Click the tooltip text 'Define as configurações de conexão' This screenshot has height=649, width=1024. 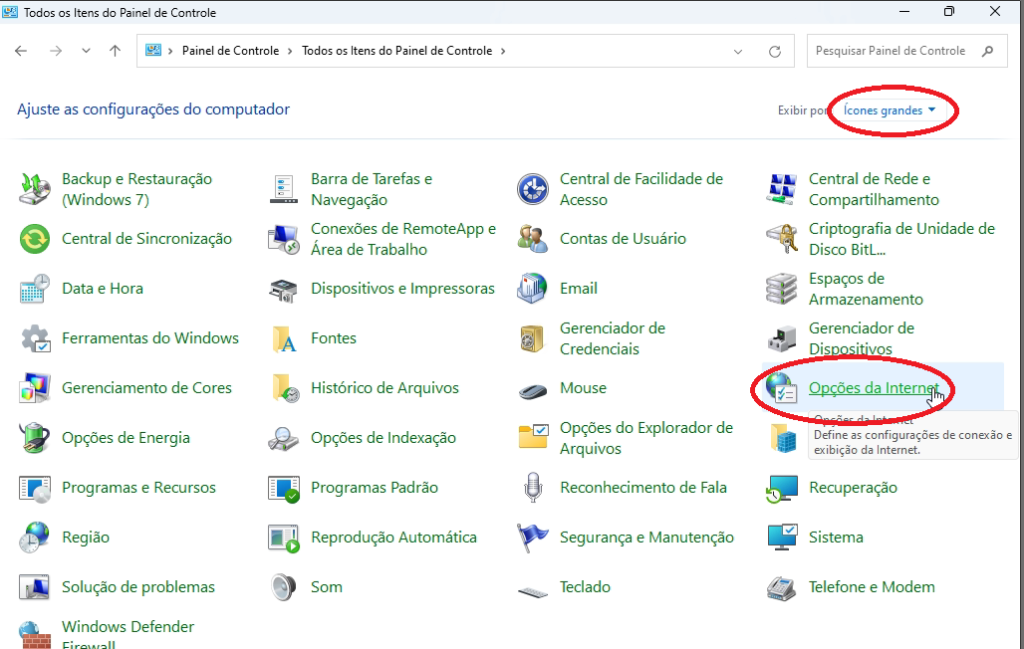(x=913, y=435)
